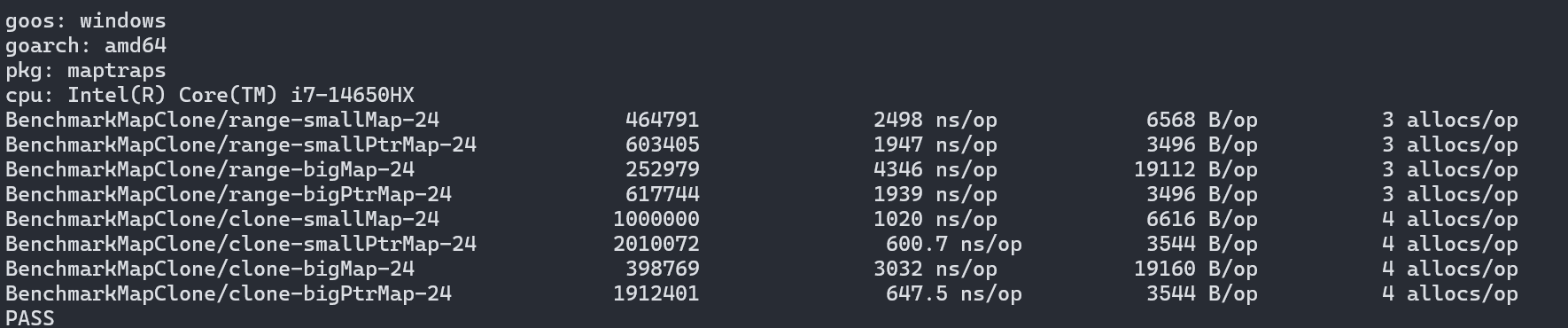The width and height of the screenshot is (1568, 328).
Task: Click the 19112 B/op value
Action: (x=1195, y=169)
